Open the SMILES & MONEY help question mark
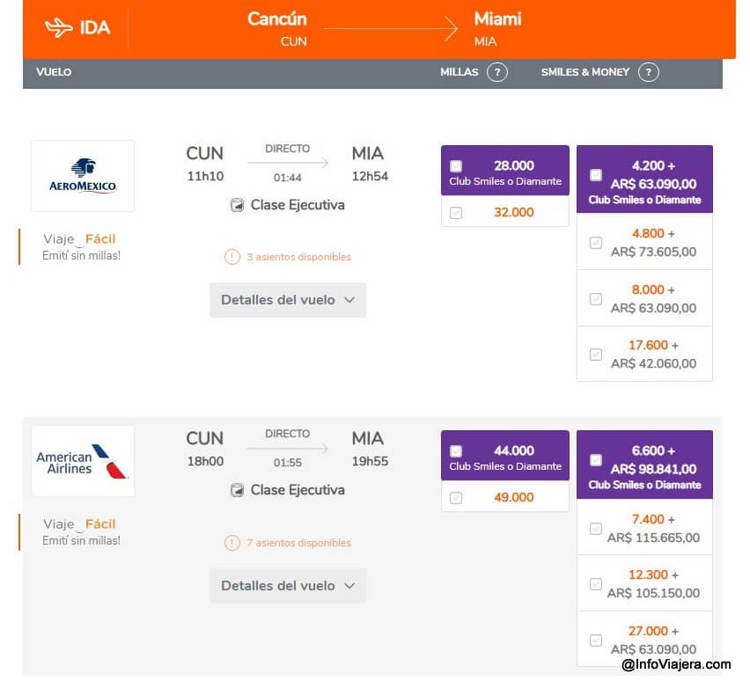This screenshot has height=688, width=750. pos(648,72)
